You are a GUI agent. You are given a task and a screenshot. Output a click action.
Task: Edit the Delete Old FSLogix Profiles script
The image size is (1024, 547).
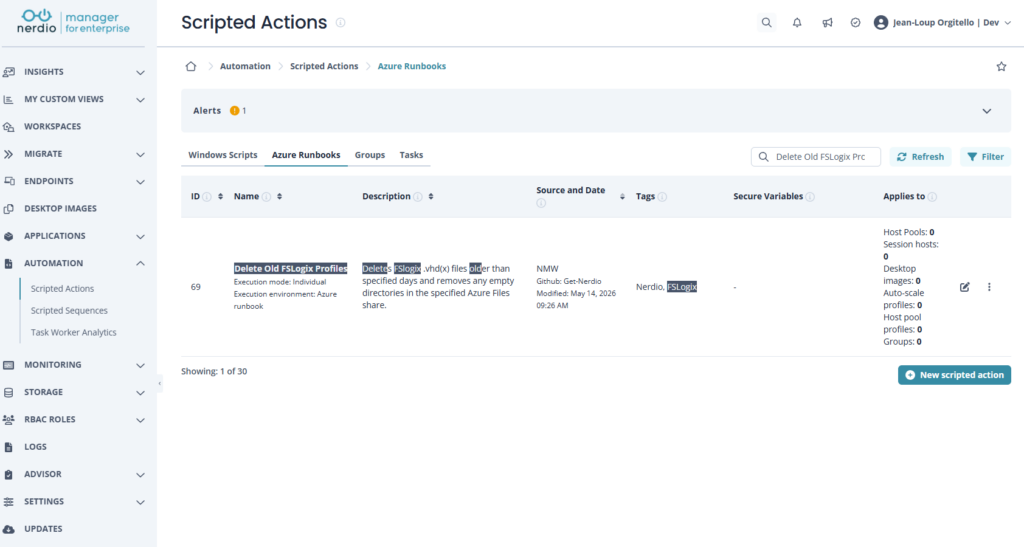point(965,287)
